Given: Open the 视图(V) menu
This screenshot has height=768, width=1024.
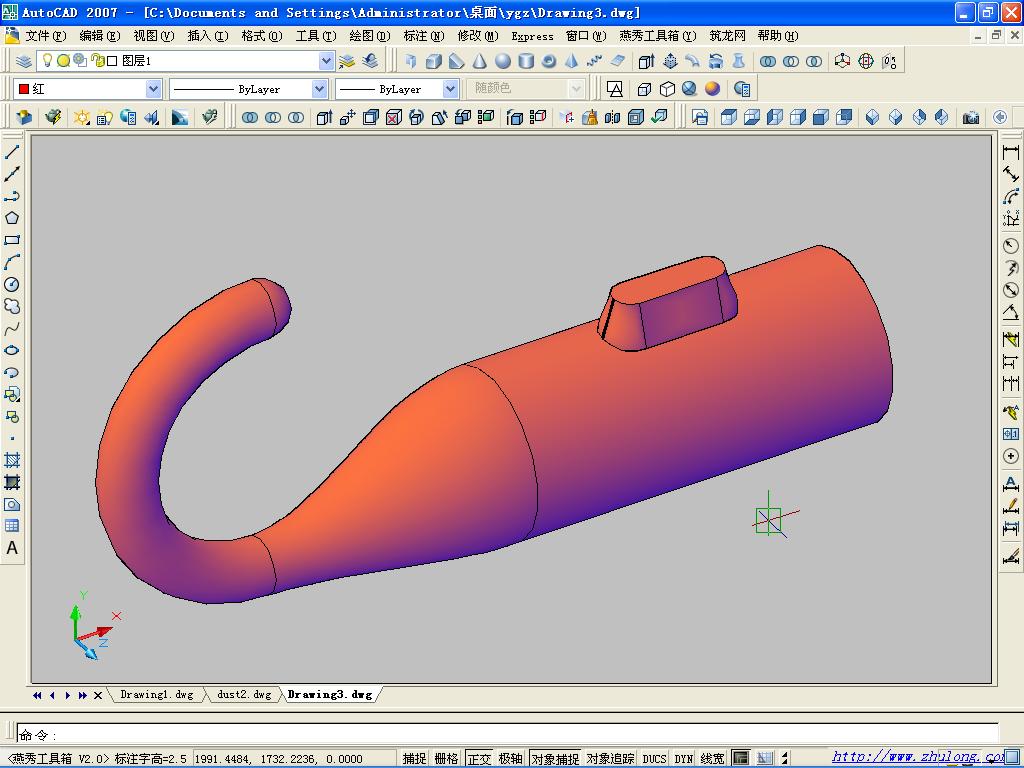Looking at the screenshot, I should (153, 36).
